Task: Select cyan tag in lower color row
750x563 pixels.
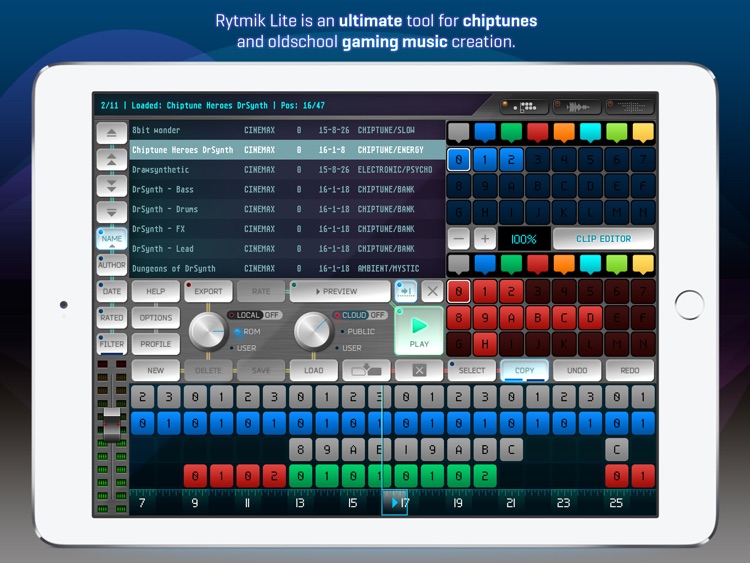Action: (x=590, y=265)
